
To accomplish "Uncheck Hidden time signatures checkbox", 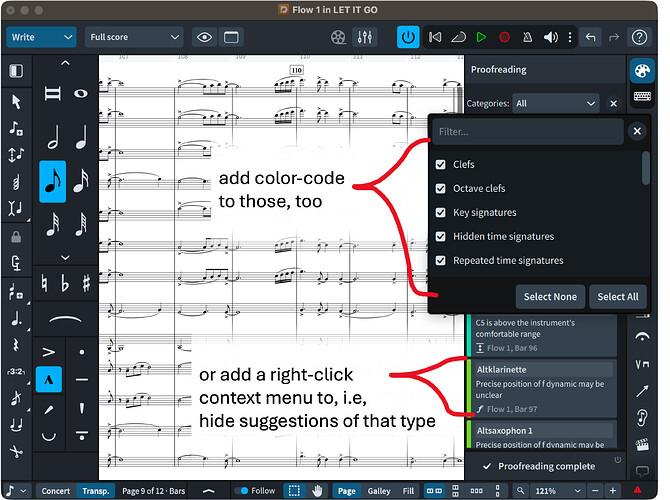I will coord(441,236).
